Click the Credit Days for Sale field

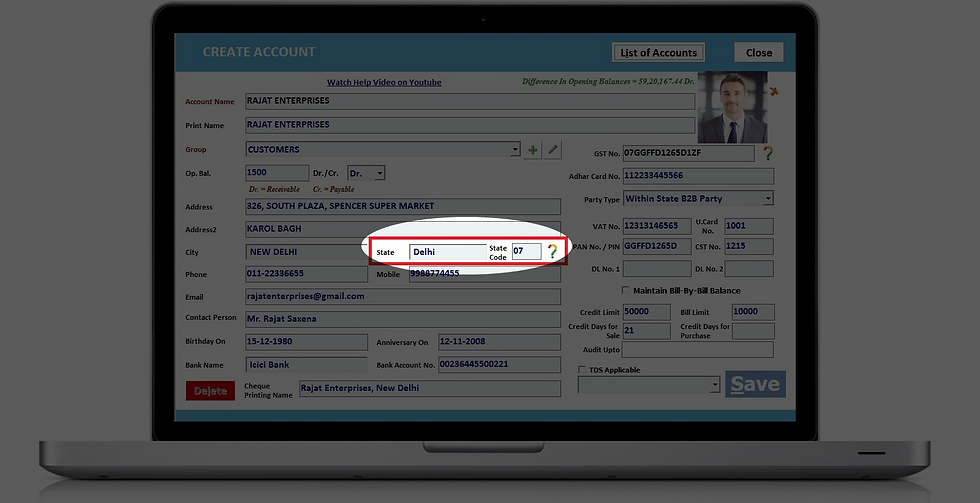647,331
